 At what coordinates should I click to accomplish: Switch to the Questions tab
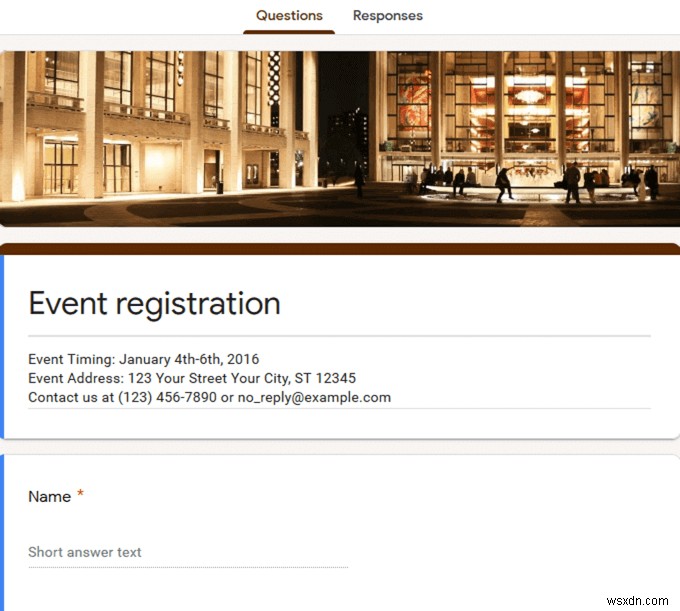289,16
